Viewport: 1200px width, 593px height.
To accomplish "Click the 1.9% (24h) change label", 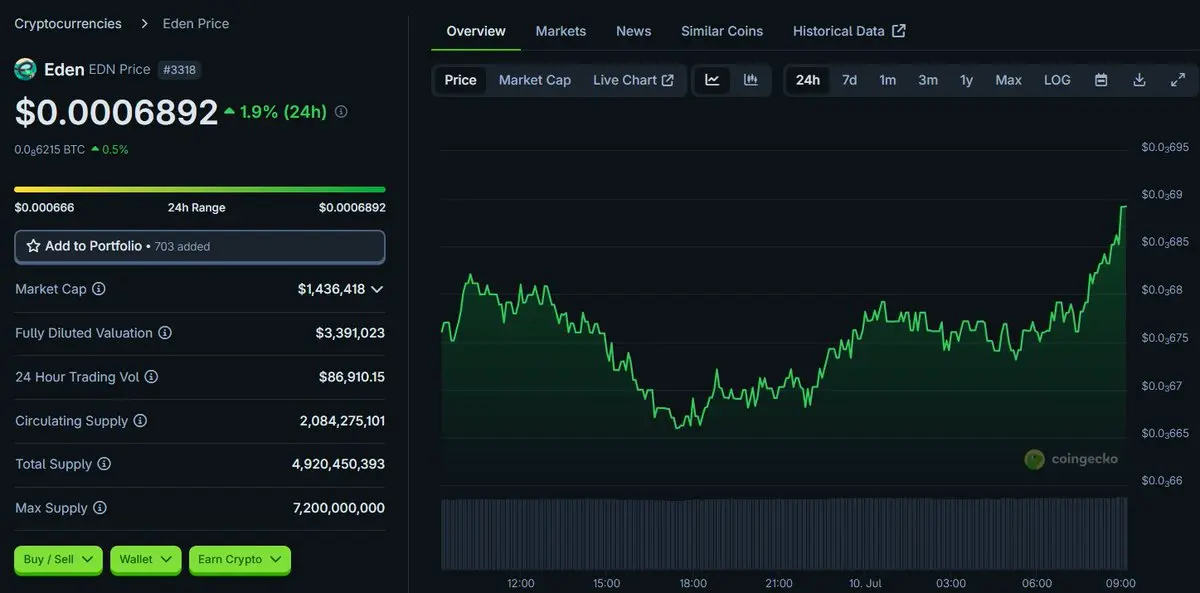I will (284, 112).
